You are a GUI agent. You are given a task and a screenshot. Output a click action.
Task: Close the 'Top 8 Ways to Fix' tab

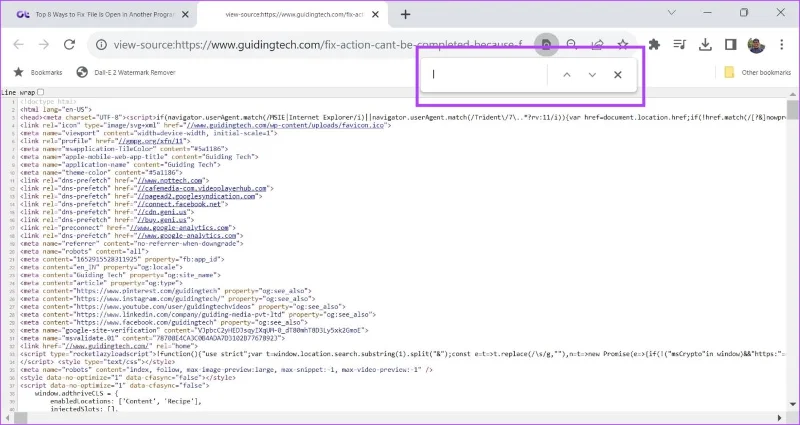click(x=185, y=15)
